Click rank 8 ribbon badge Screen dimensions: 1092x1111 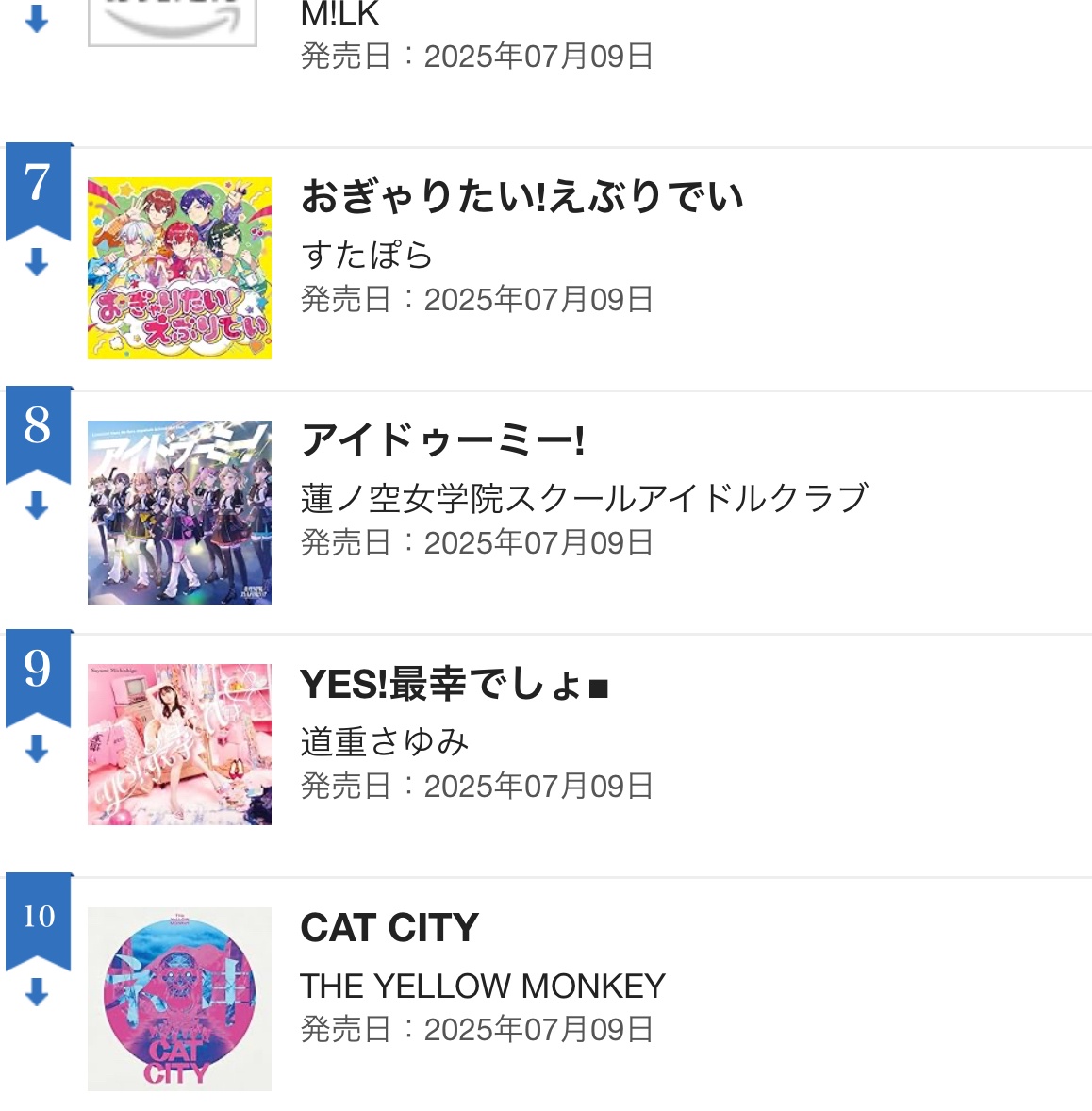click(38, 426)
